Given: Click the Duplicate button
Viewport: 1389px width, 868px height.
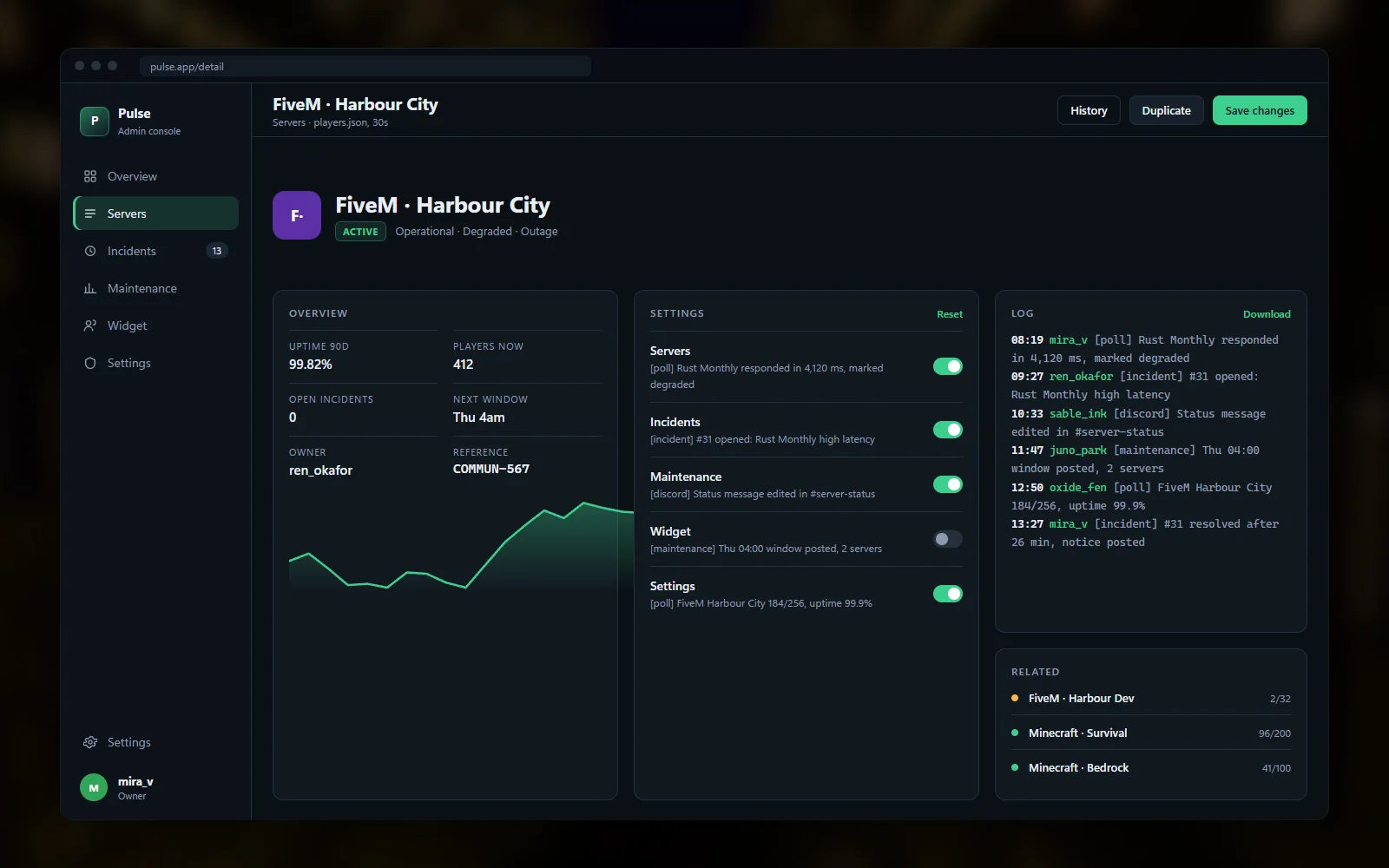Looking at the screenshot, I should (1166, 110).
